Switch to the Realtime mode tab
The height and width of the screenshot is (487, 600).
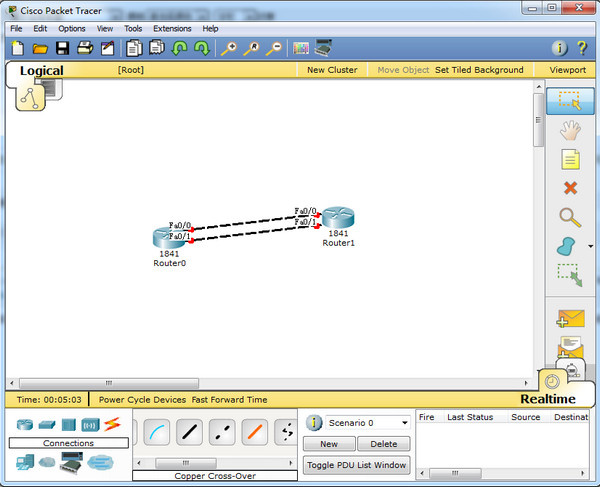(547, 399)
